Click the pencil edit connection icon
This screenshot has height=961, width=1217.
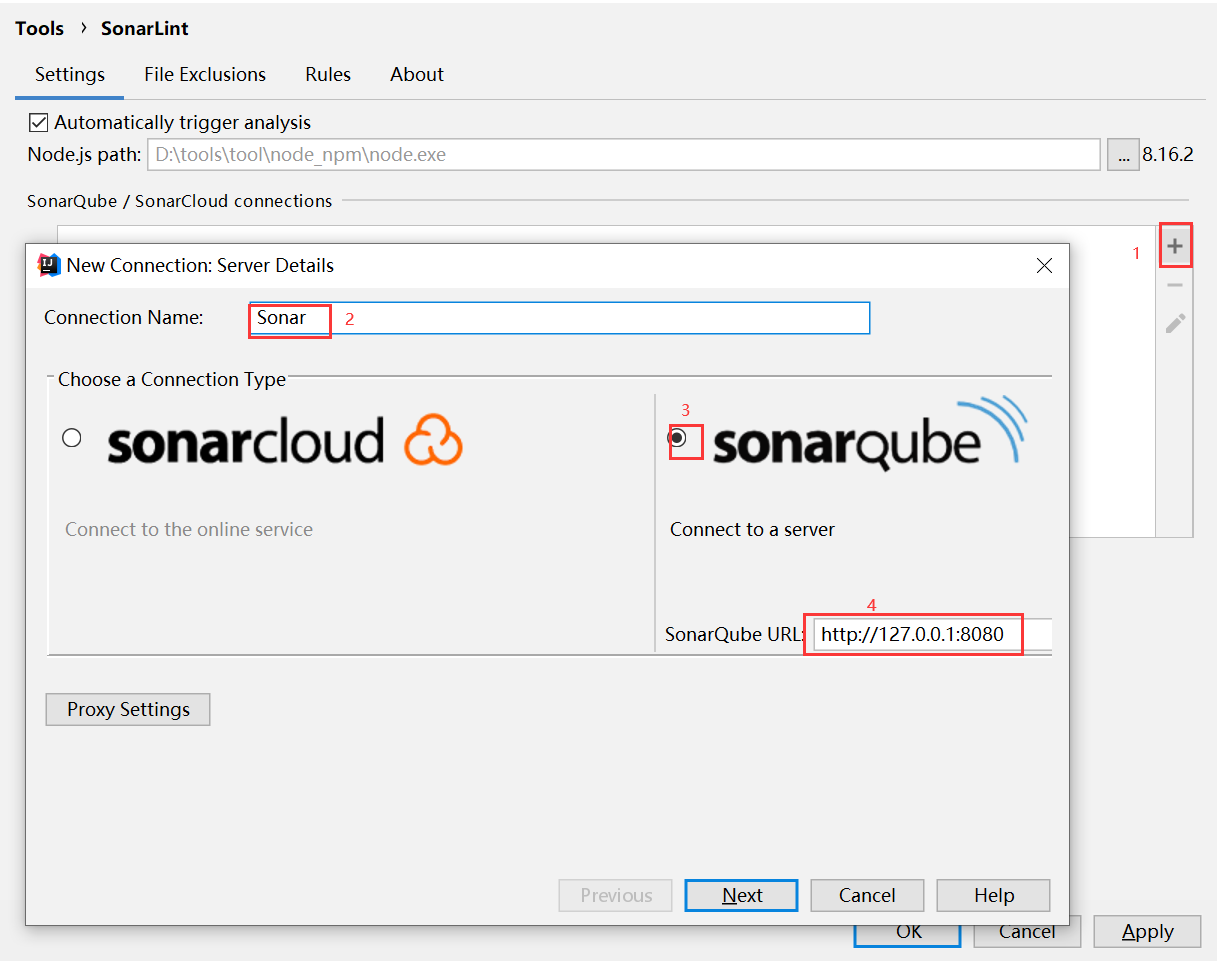coord(1175,323)
